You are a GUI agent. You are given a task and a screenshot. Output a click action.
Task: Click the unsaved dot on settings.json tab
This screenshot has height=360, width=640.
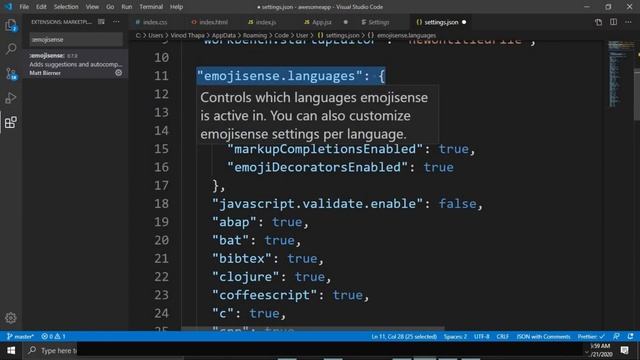point(464,22)
